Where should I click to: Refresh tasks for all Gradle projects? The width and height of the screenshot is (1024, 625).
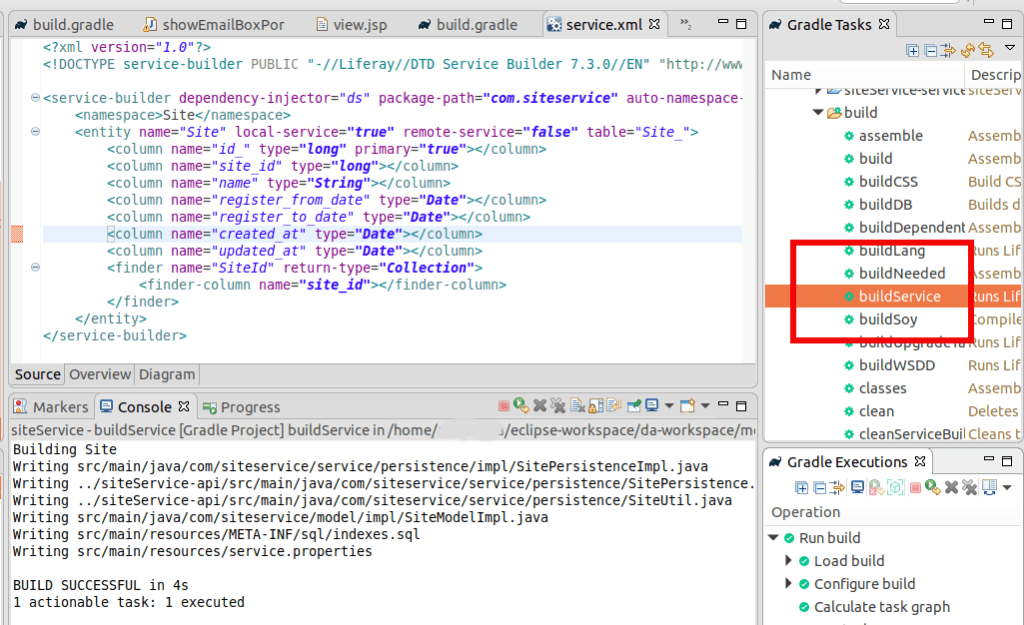[x=968, y=50]
